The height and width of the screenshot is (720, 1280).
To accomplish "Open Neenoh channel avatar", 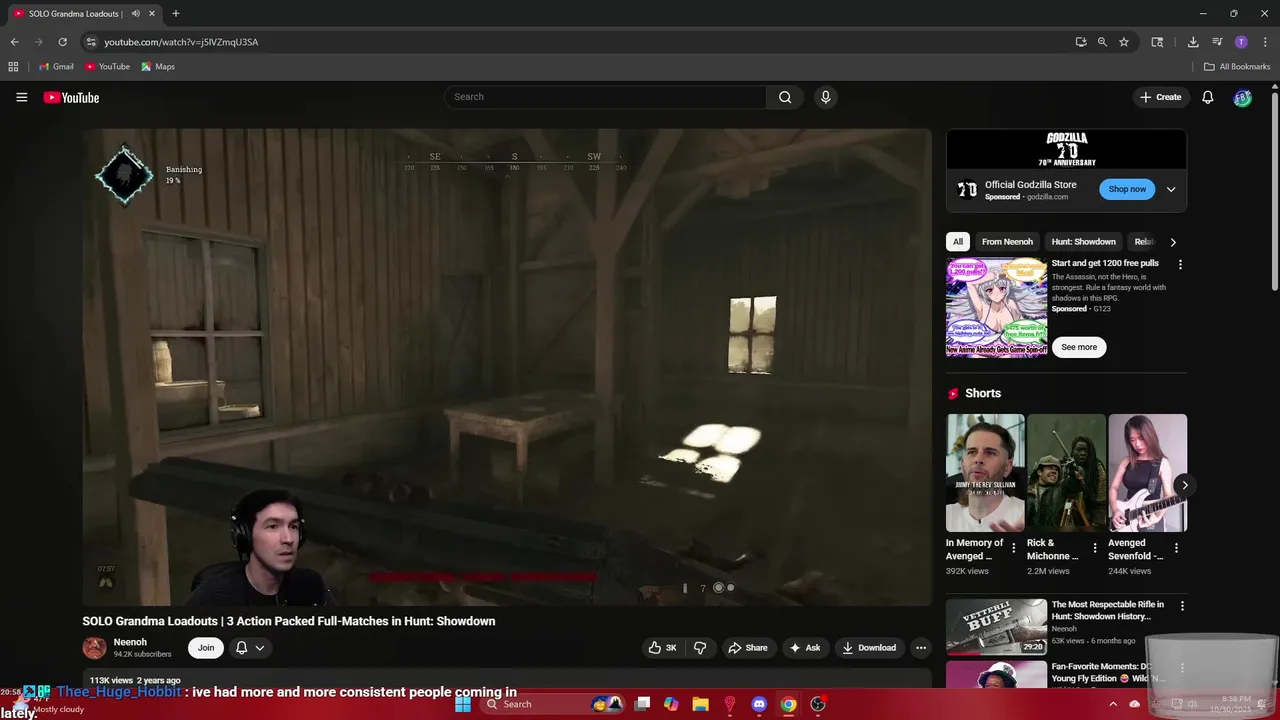I will 94,648.
